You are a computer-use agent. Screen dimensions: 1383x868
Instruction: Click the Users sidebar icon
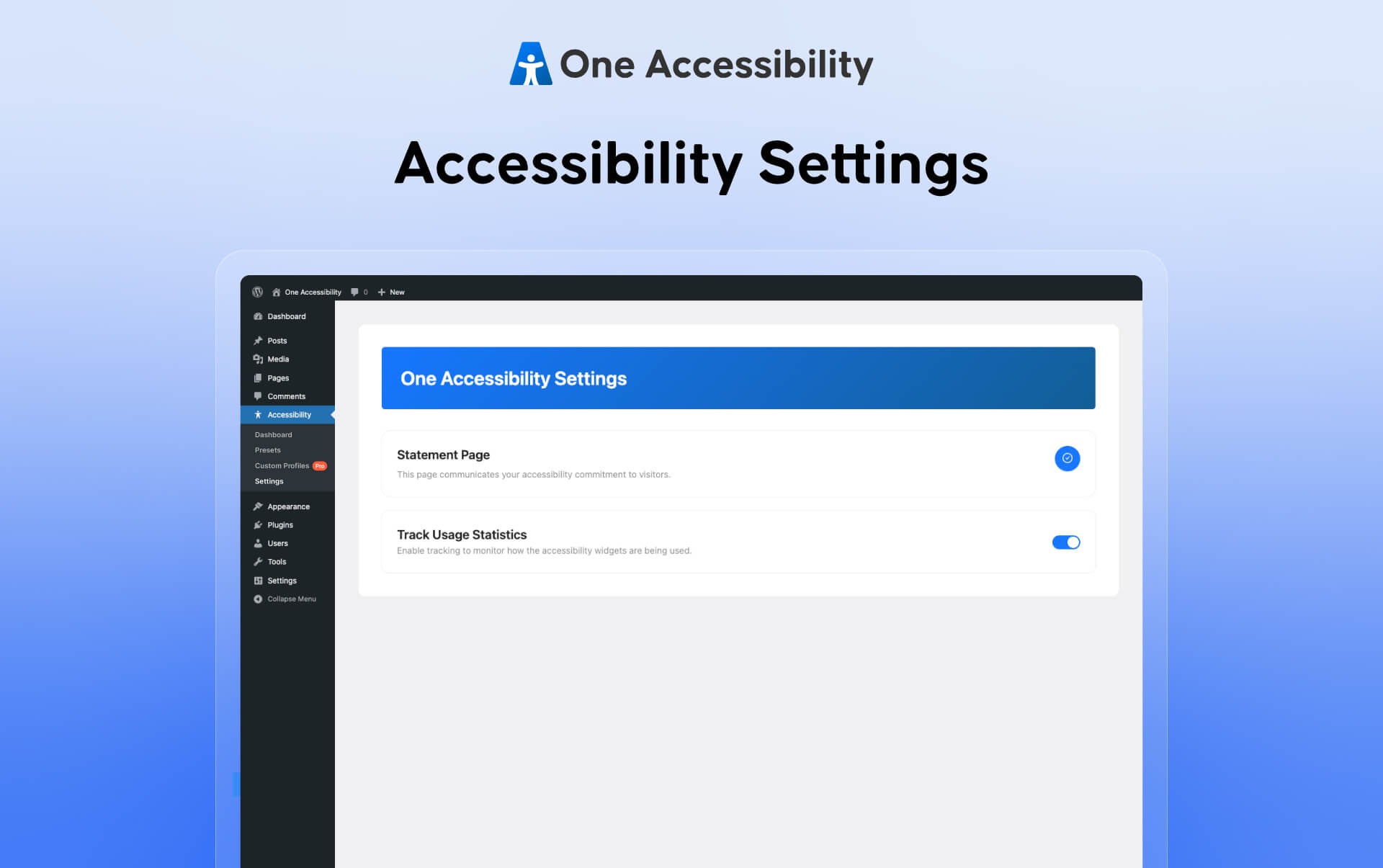(258, 543)
